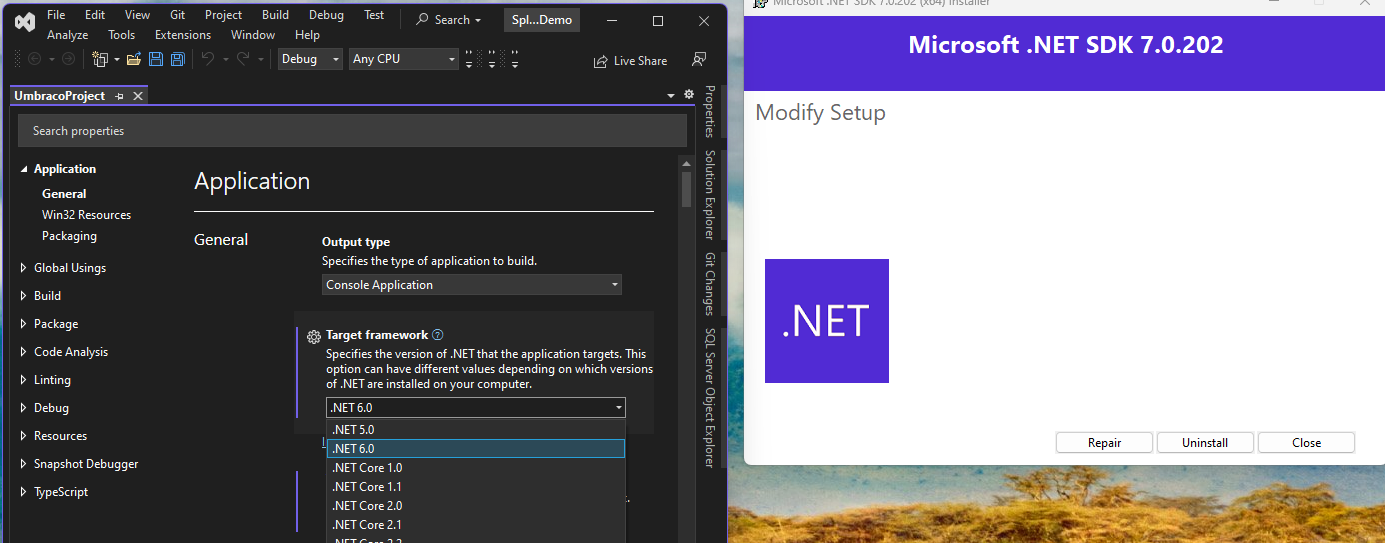Click the Visual Studio logo icon
Image resolution: width=1385 pixels, height=543 pixels.
26,21
